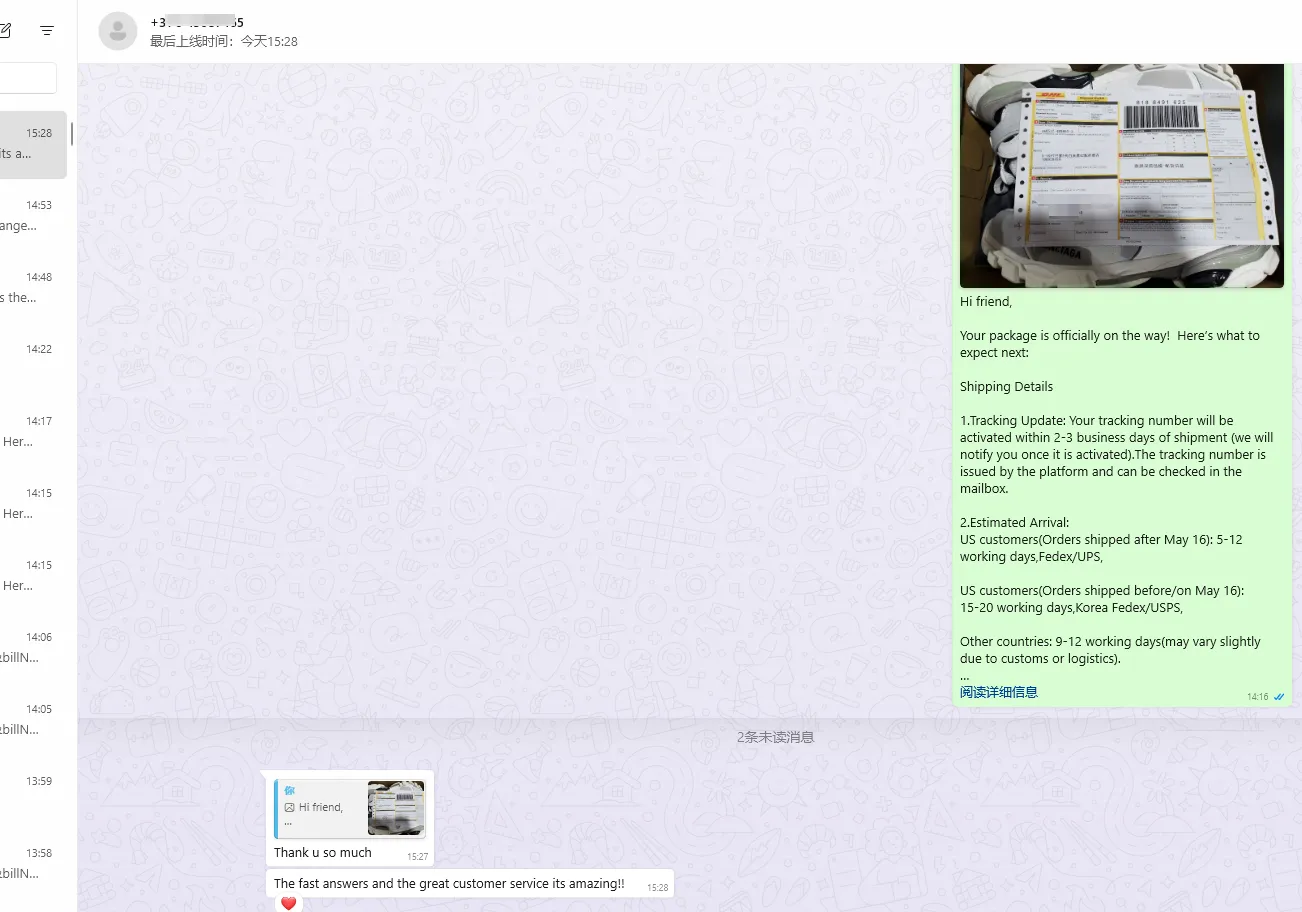The image size is (1302, 912).
Task: Focus the chat search box in the sidebar
Action: click(x=28, y=78)
